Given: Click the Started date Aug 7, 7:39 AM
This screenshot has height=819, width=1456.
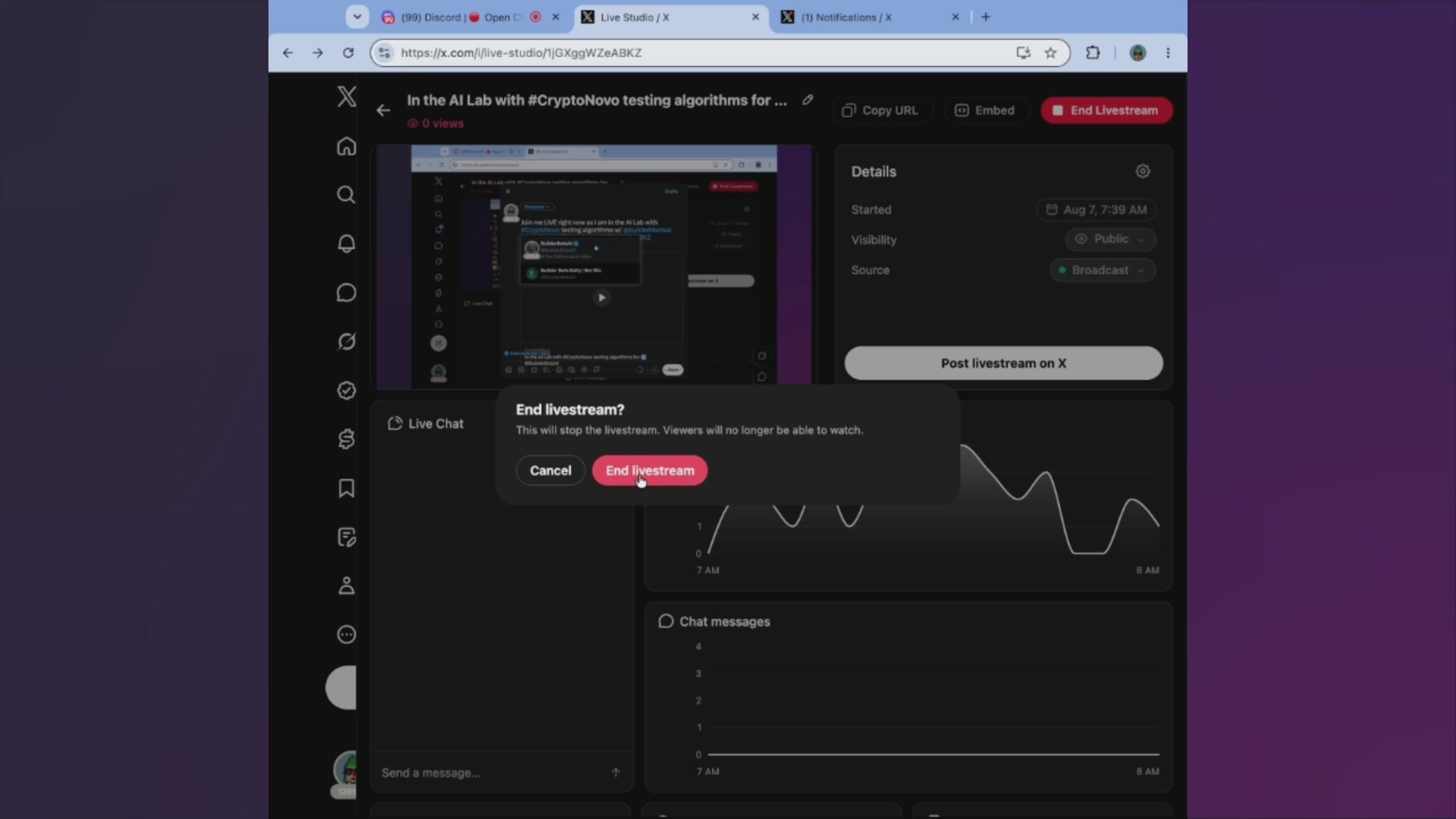Looking at the screenshot, I should click(x=1096, y=210).
